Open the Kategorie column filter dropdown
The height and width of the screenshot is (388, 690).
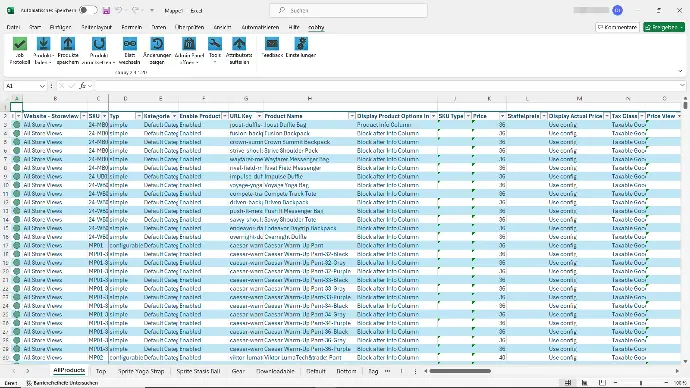point(174,116)
